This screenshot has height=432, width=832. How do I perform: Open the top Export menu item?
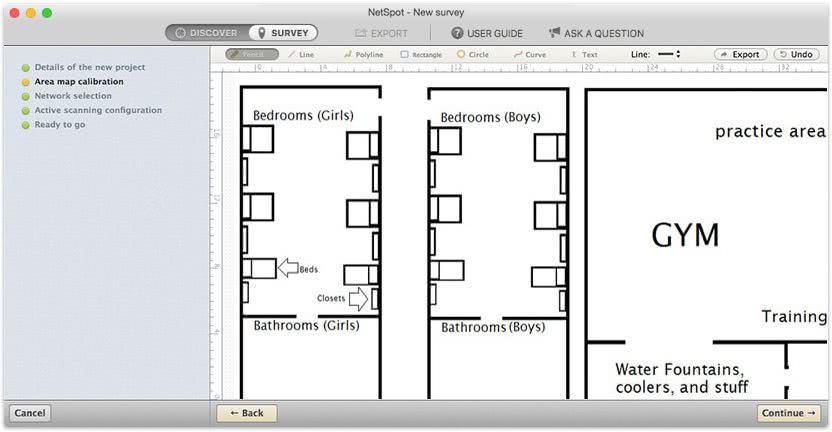pos(382,33)
